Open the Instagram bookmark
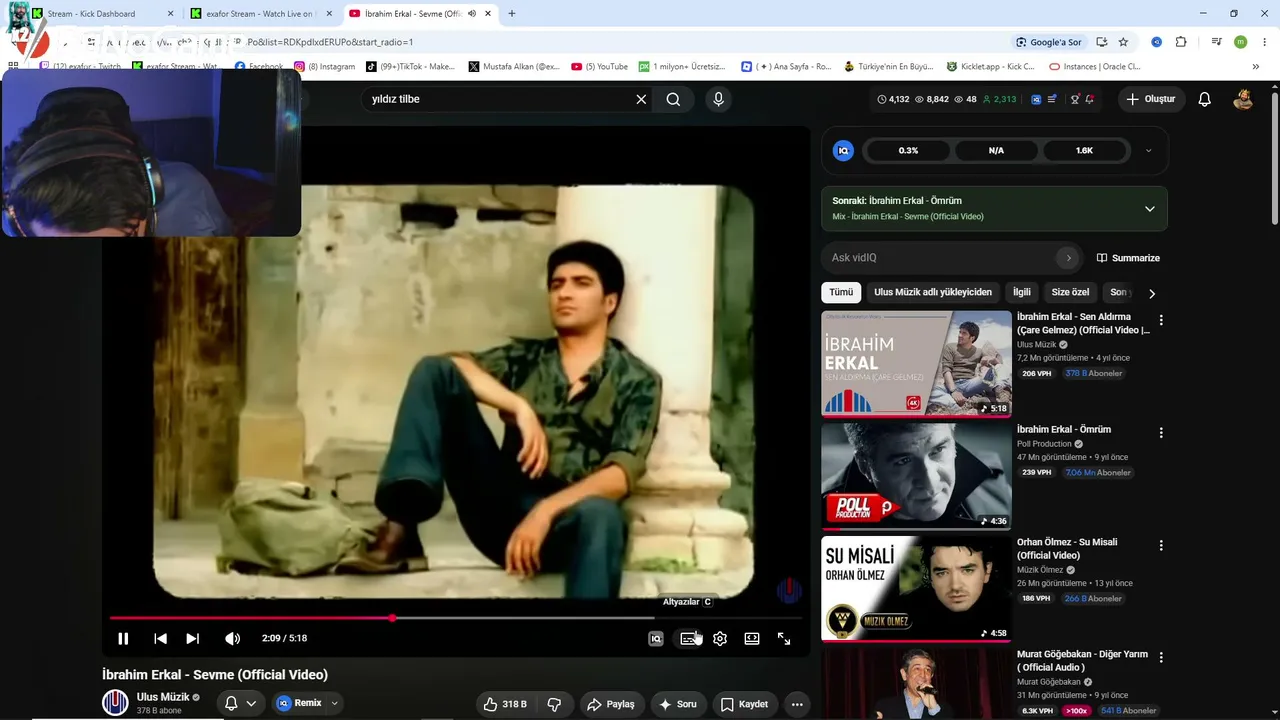 pos(324,67)
